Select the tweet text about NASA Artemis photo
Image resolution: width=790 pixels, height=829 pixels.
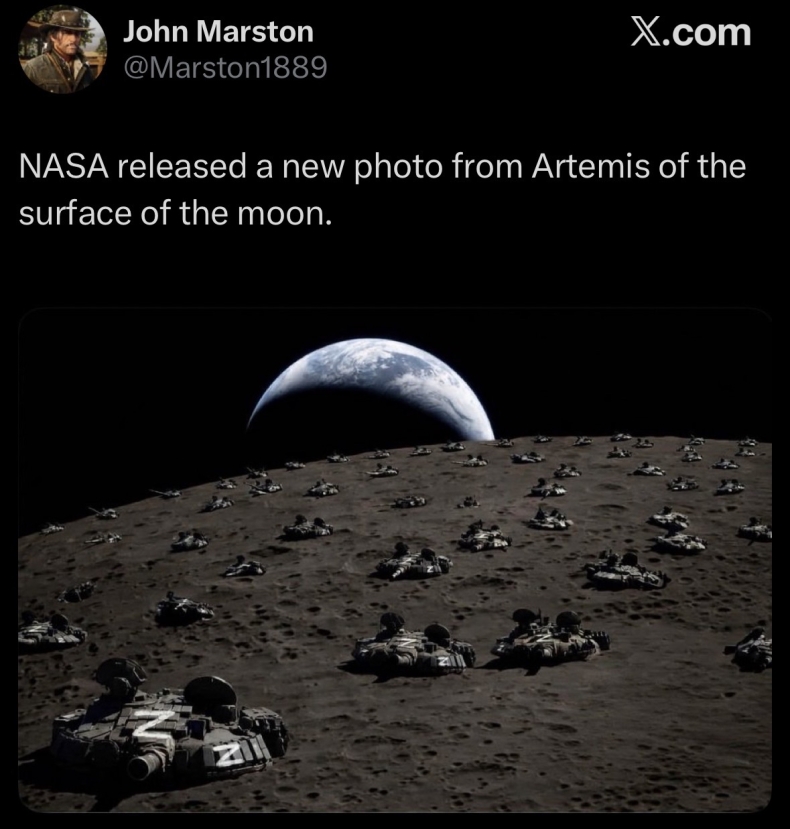coord(382,189)
